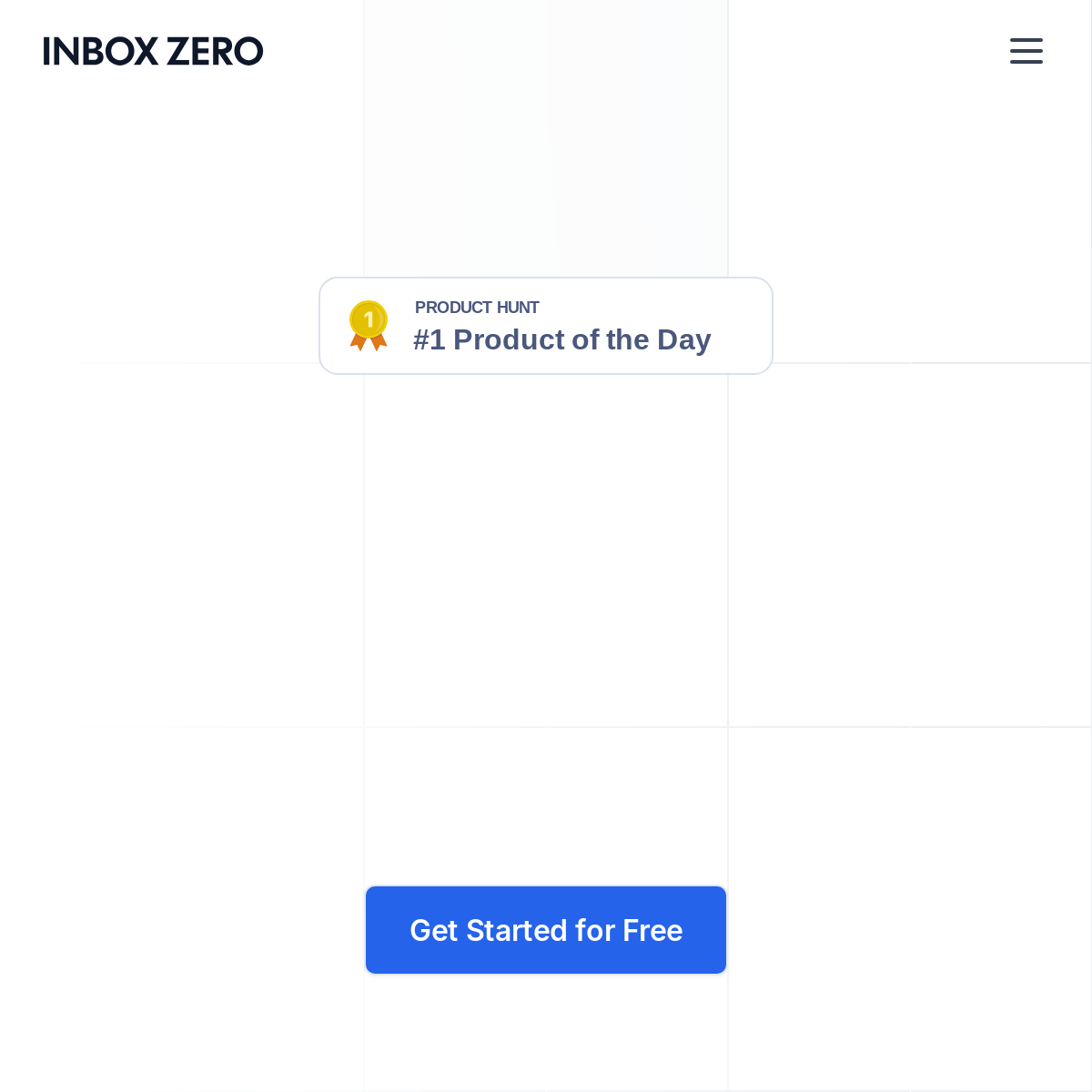Viewport: 1092px width, 1092px height.
Task: Toggle the mobile navigation drawer open
Action: coord(1026,51)
